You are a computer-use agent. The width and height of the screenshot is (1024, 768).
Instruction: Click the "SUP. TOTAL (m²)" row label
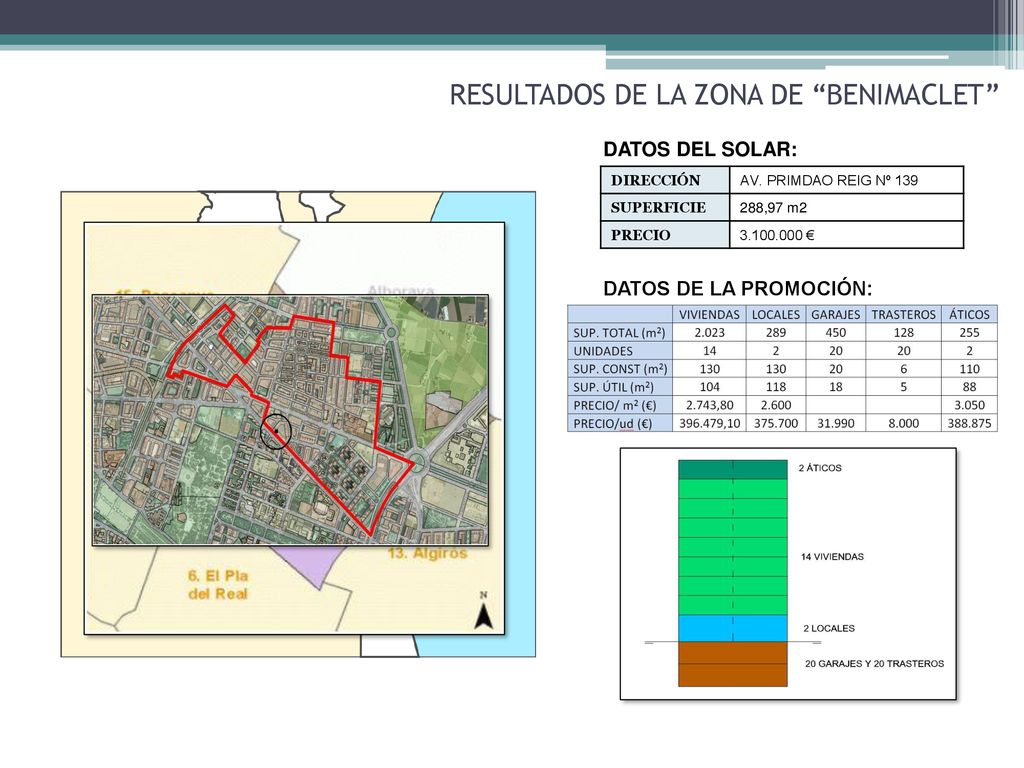coord(619,332)
